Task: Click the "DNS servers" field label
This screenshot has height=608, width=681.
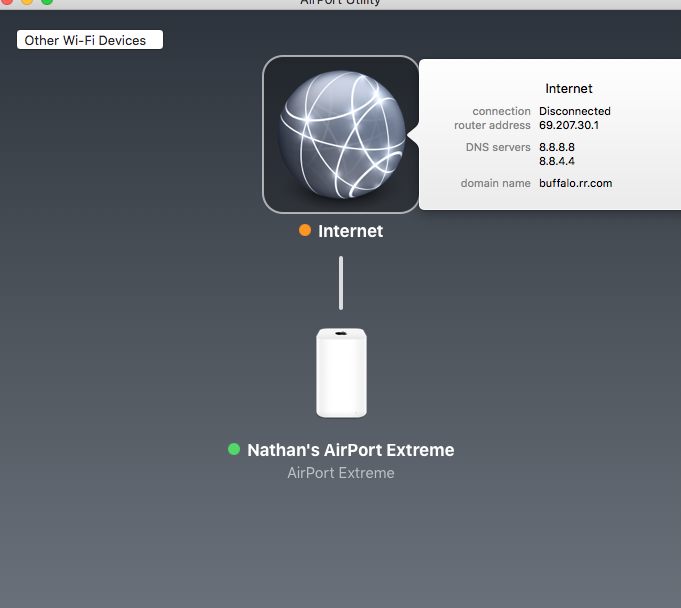Action: [x=498, y=147]
